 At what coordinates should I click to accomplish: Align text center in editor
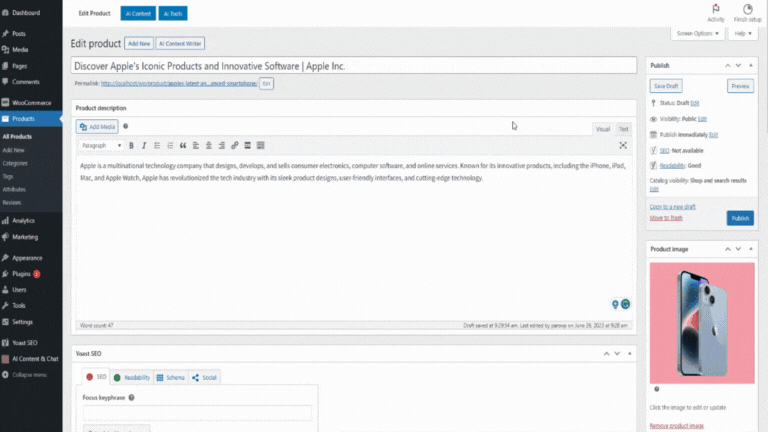(209, 145)
